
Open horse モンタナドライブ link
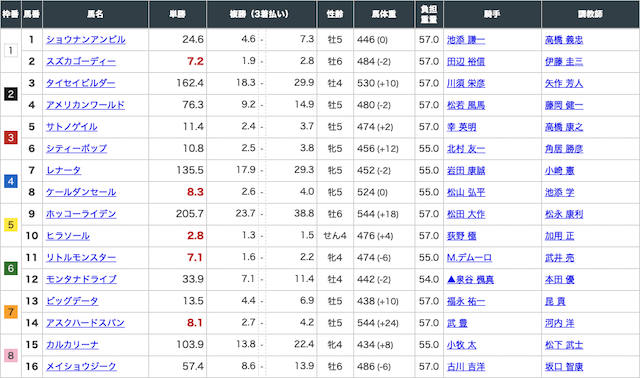pyautogui.click(x=81, y=279)
